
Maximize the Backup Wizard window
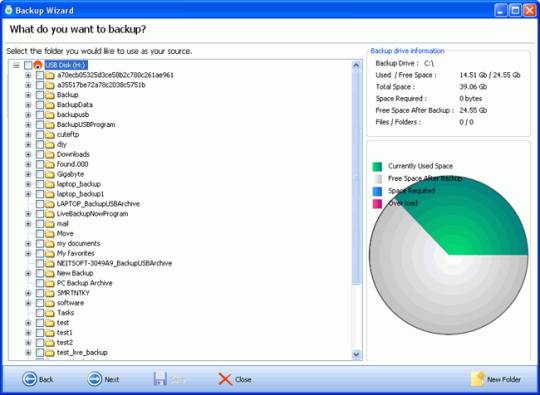coord(515,10)
